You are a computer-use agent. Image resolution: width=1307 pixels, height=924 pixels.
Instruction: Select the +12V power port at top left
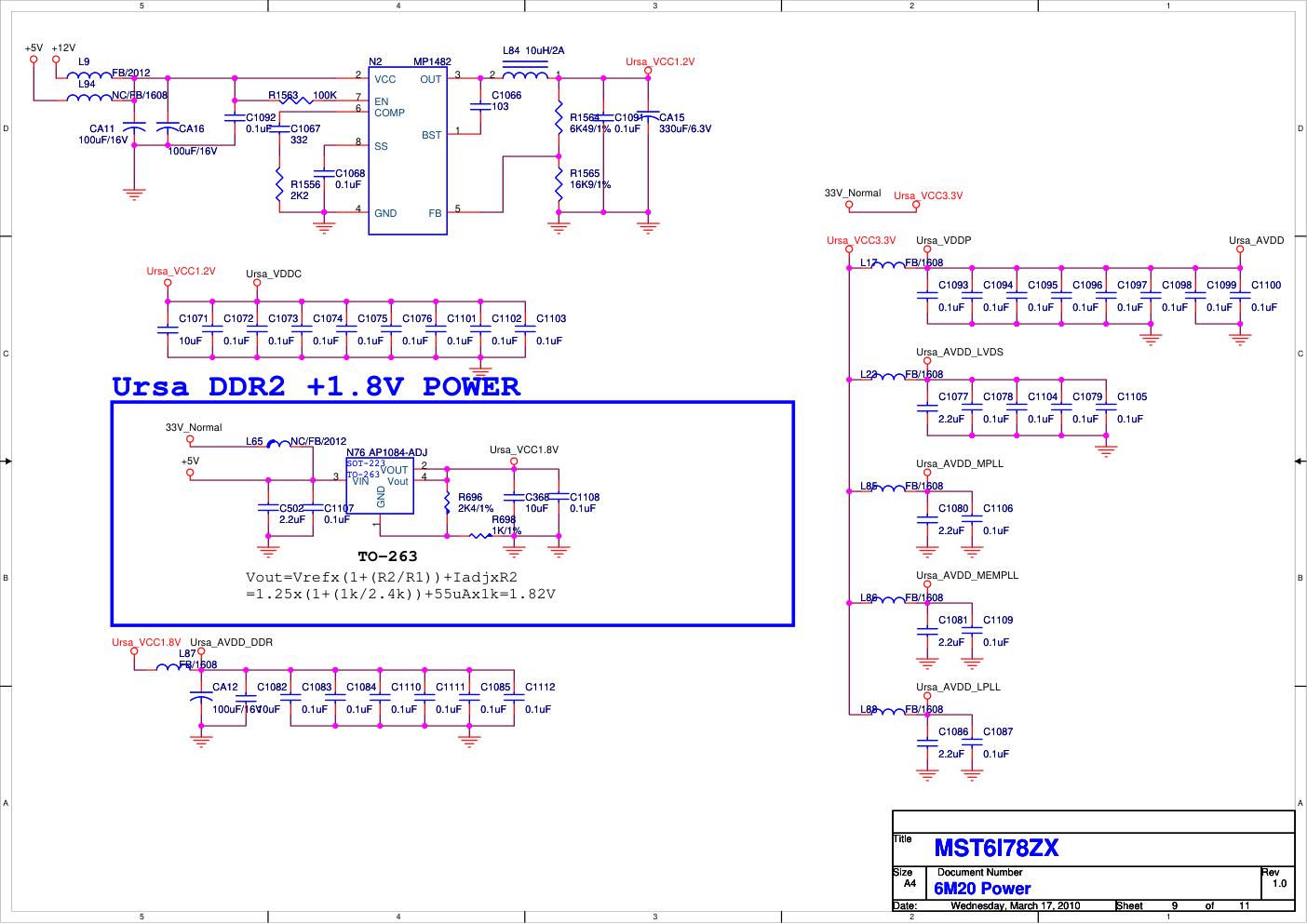click(57, 60)
